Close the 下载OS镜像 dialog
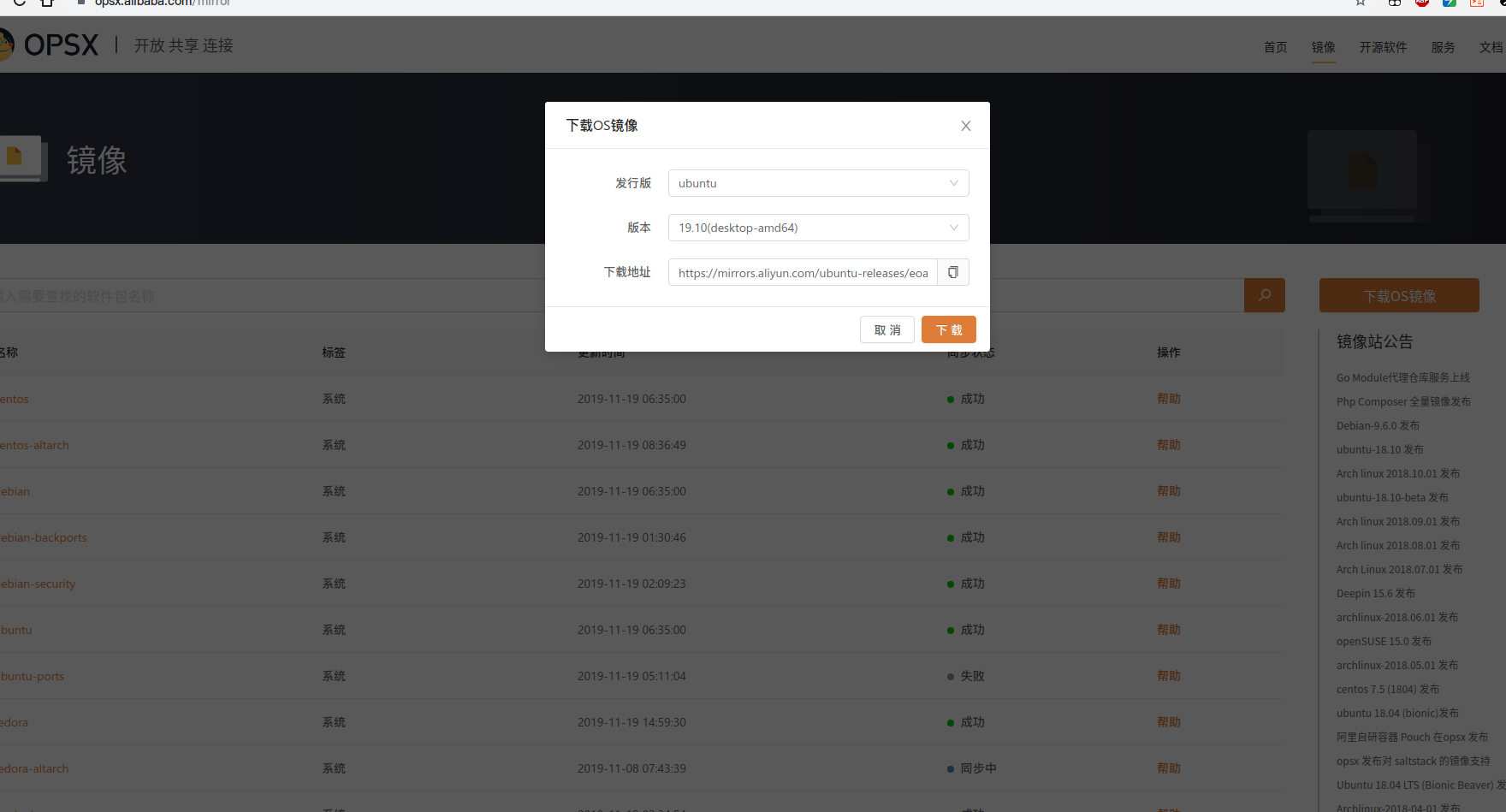The height and width of the screenshot is (812, 1506). click(966, 126)
